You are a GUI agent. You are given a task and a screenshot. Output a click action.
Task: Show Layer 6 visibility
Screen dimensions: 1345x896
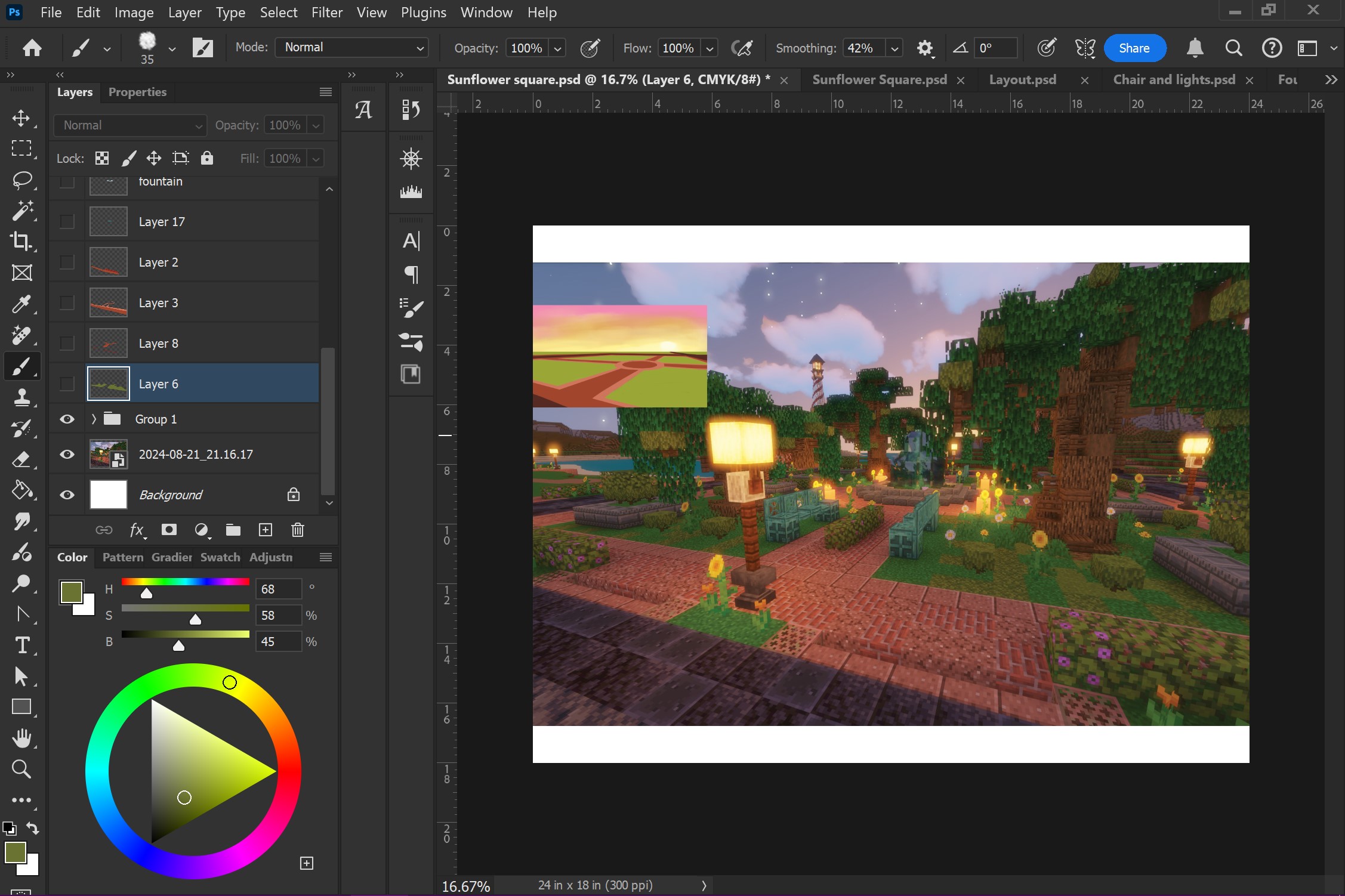[67, 384]
